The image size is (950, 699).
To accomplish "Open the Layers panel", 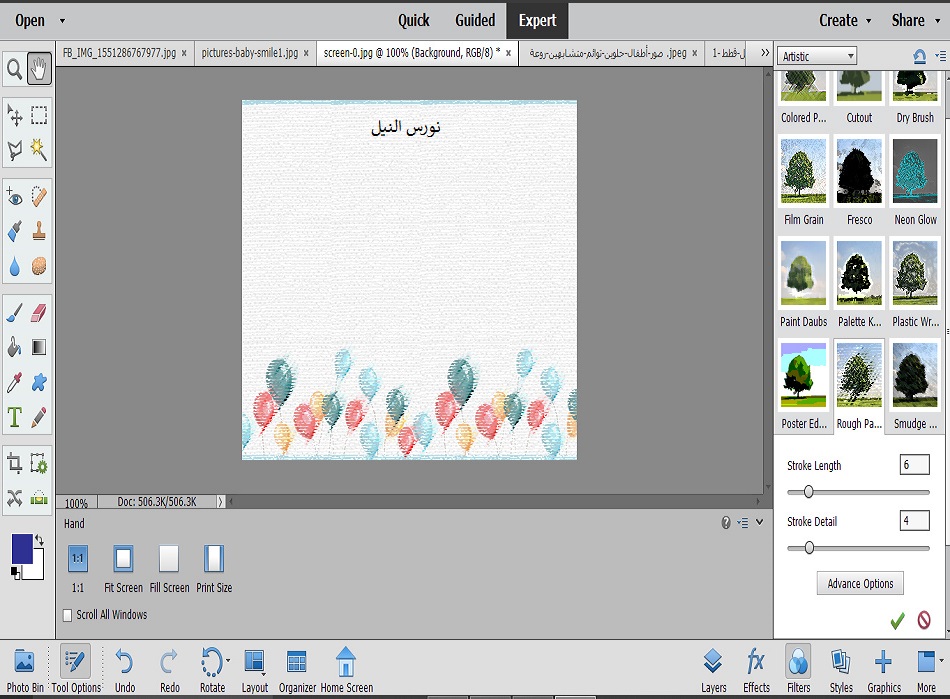I will tap(713, 669).
